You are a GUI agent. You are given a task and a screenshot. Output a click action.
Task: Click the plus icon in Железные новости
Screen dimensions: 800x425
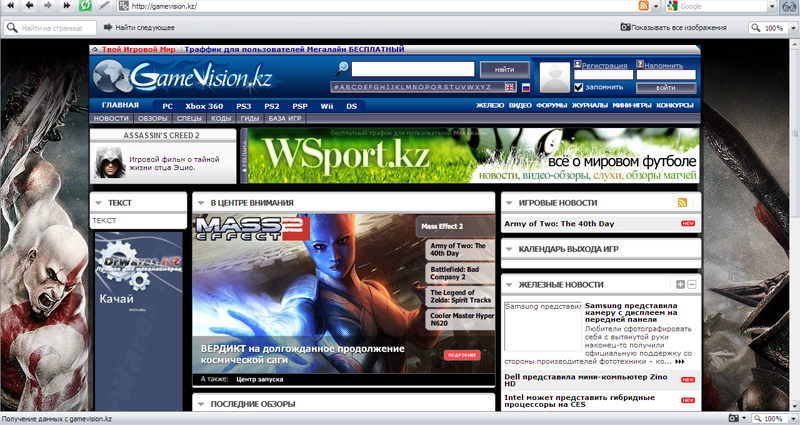tap(680, 284)
